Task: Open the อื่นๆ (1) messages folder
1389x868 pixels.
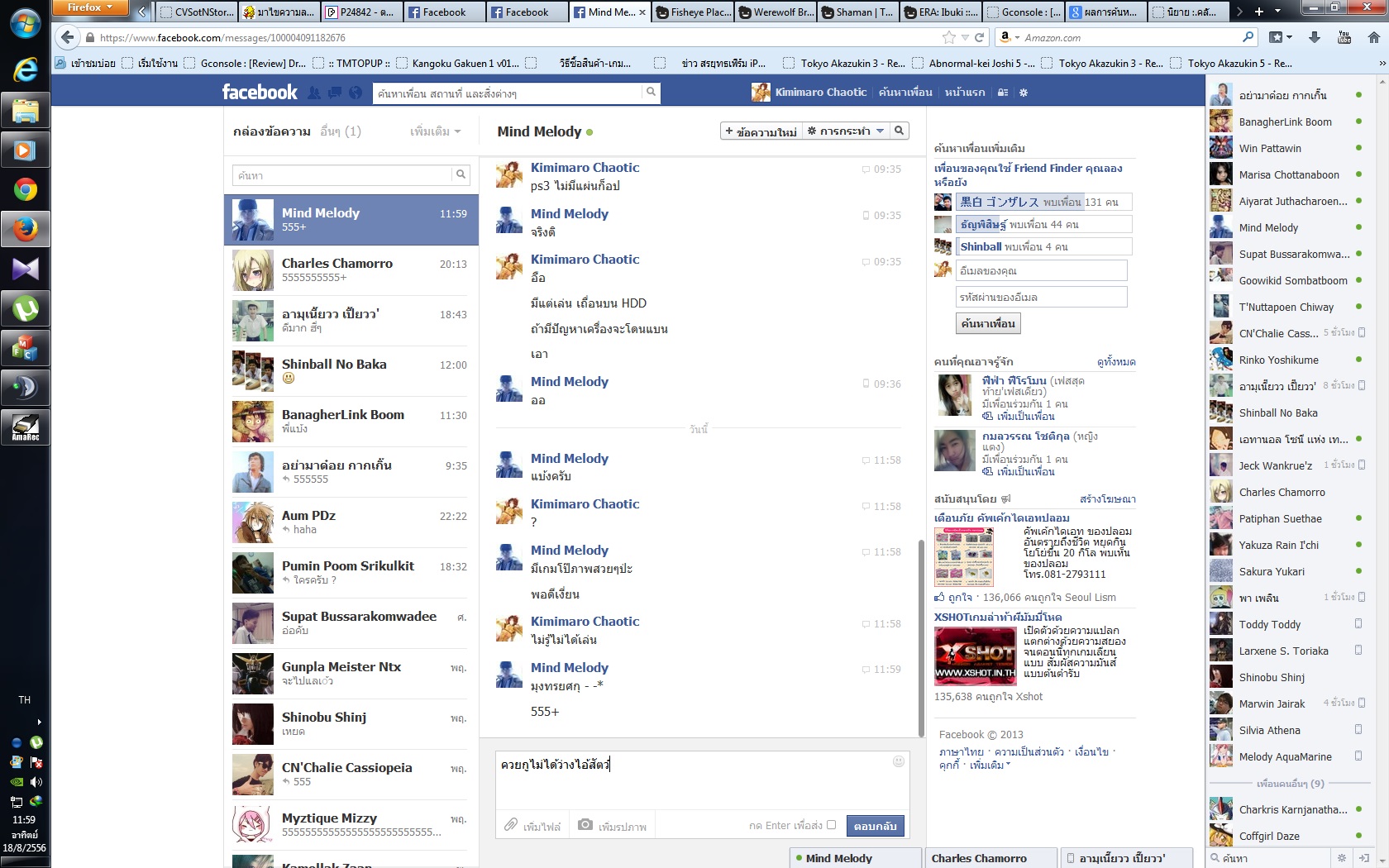Action: point(341,131)
